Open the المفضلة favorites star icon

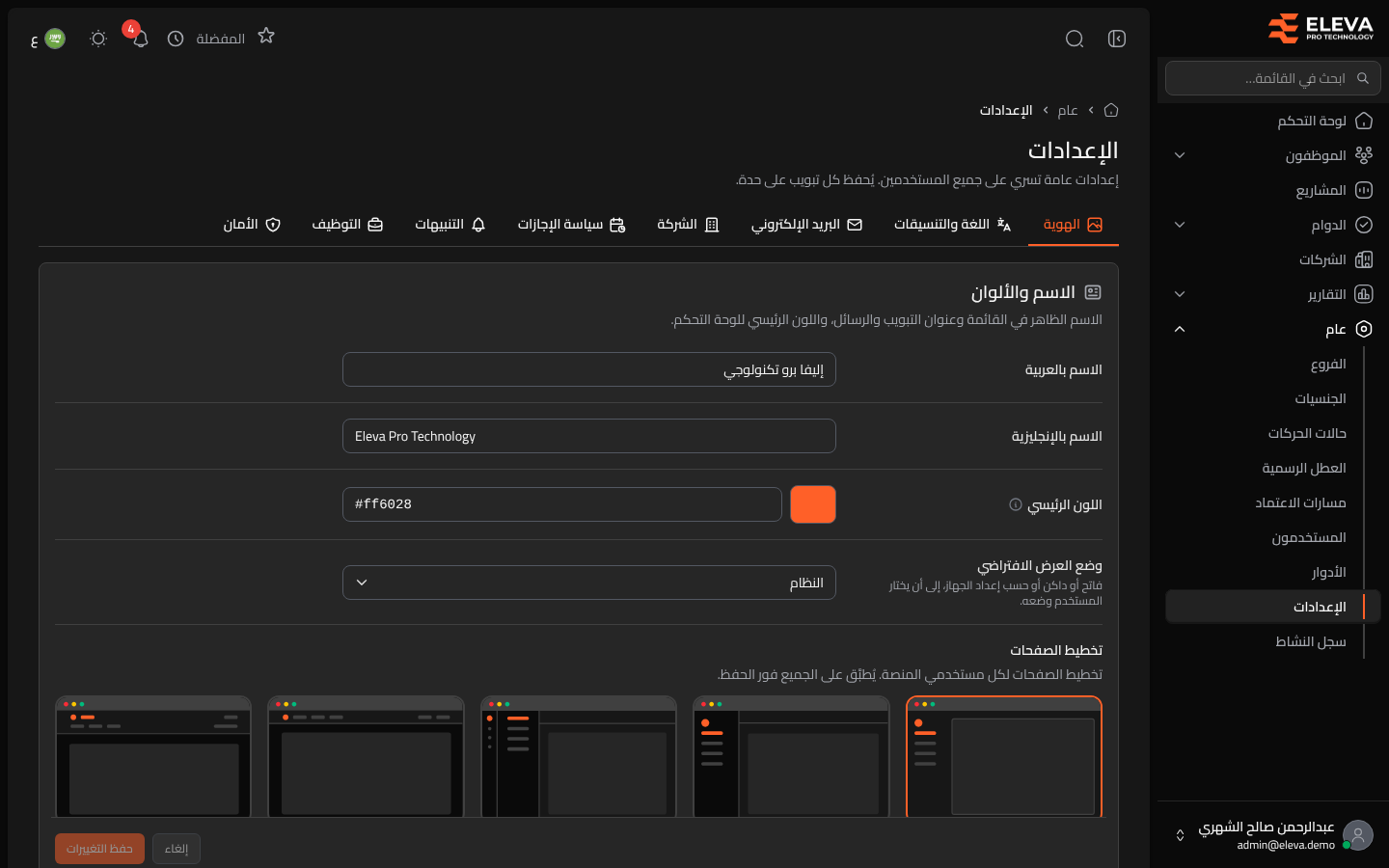click(266, 37)
